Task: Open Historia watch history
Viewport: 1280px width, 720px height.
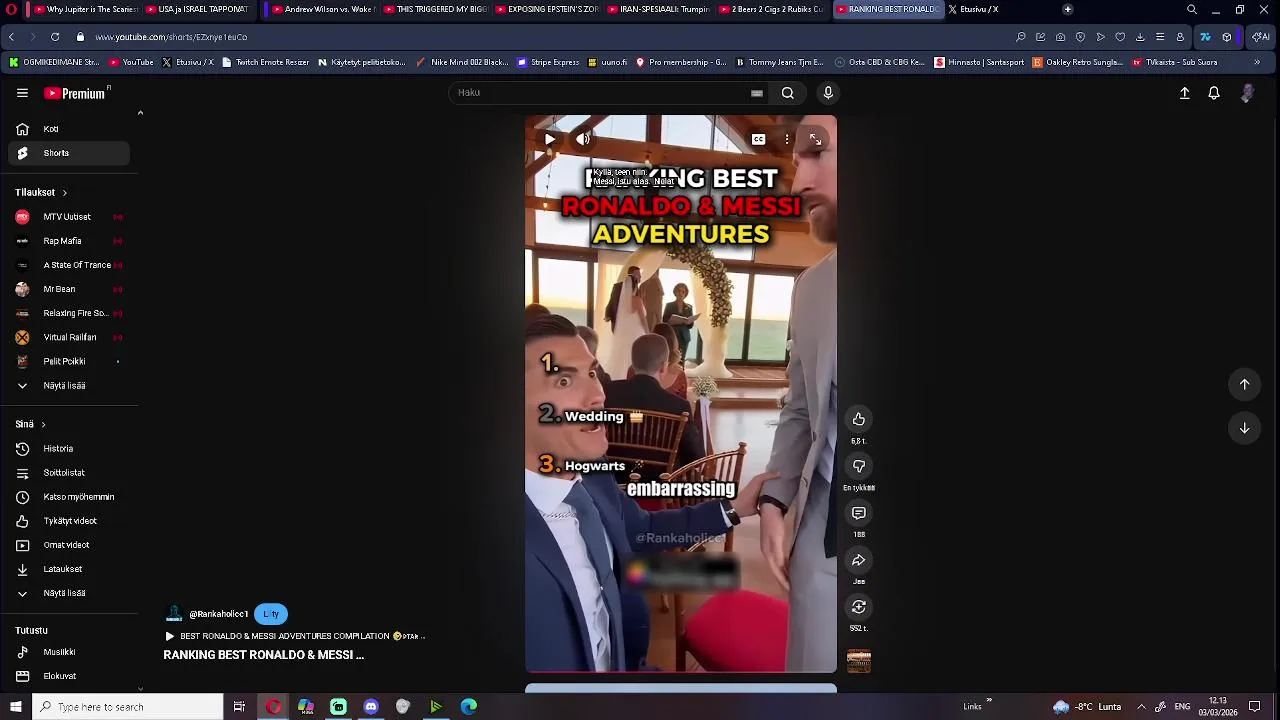Action: 69,449
